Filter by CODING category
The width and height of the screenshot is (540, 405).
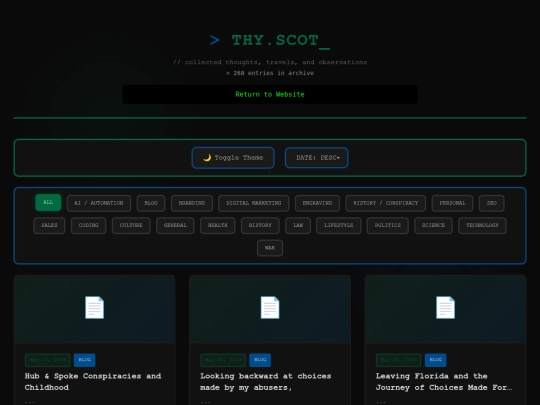(89, 226)
